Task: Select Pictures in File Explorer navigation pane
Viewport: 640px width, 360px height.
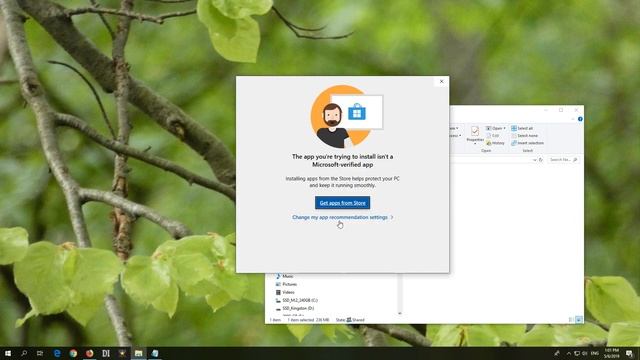Action: (286, 284)
